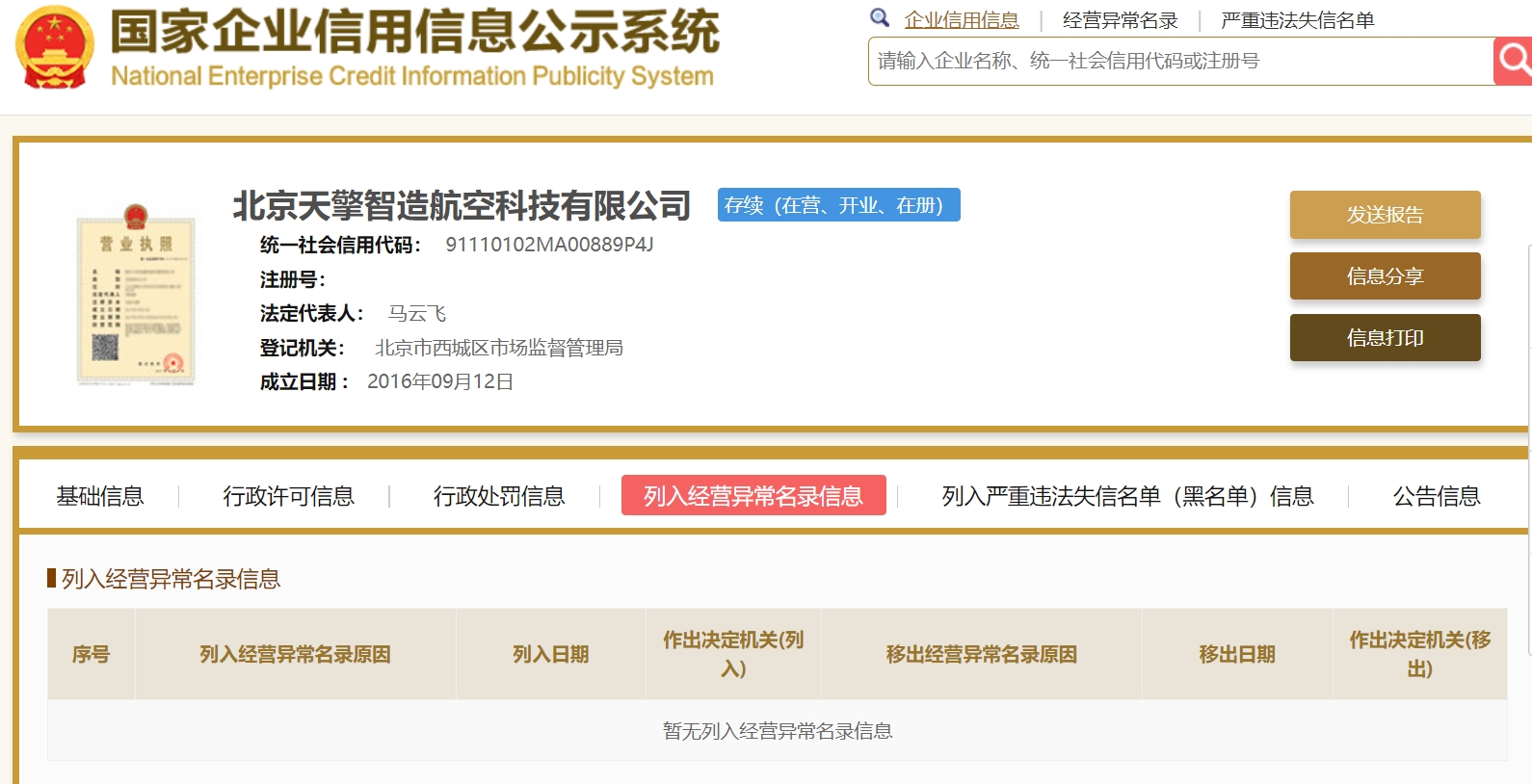Click the English title National Enterprise Credit Information Publicity System
Screen dimensions: 1532x784
[412, 76]
